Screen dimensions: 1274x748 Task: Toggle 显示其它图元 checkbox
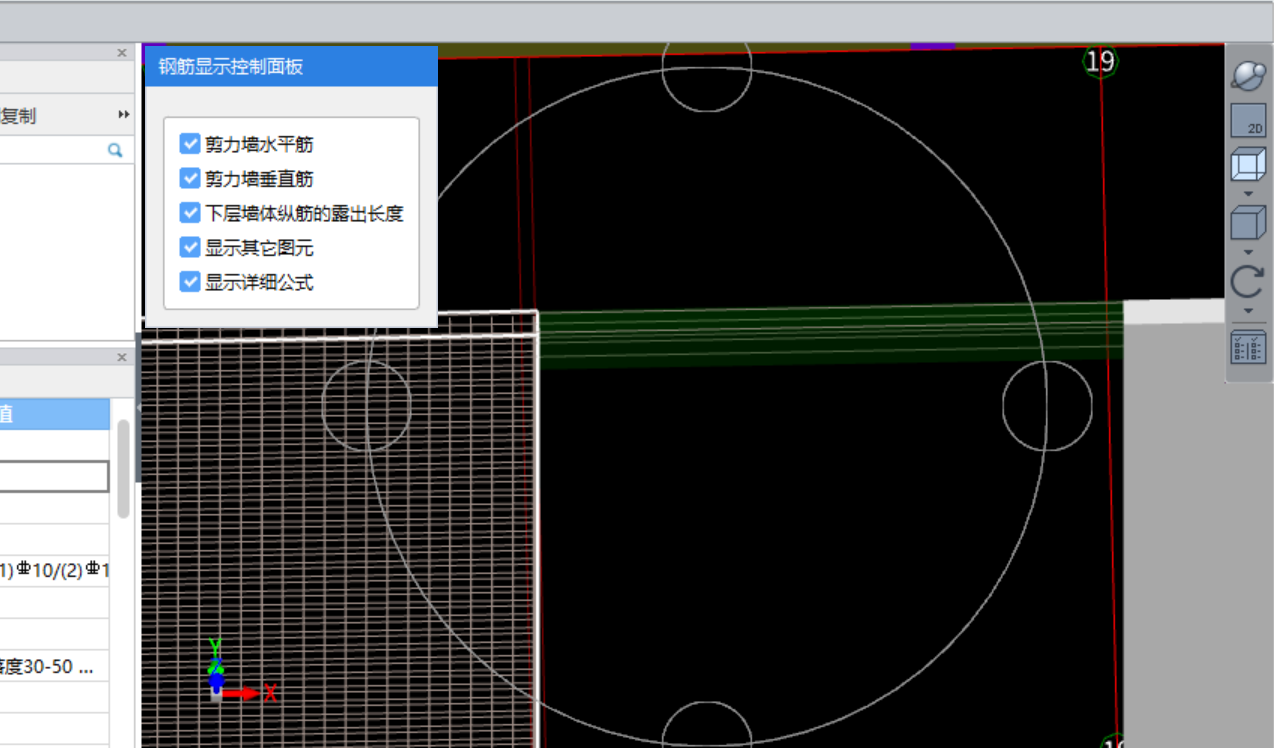click(x=190, y=247)
